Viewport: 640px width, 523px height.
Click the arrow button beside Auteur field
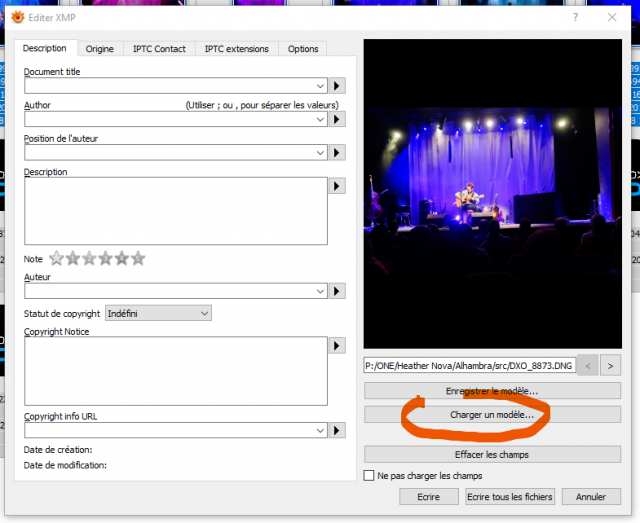337,291
